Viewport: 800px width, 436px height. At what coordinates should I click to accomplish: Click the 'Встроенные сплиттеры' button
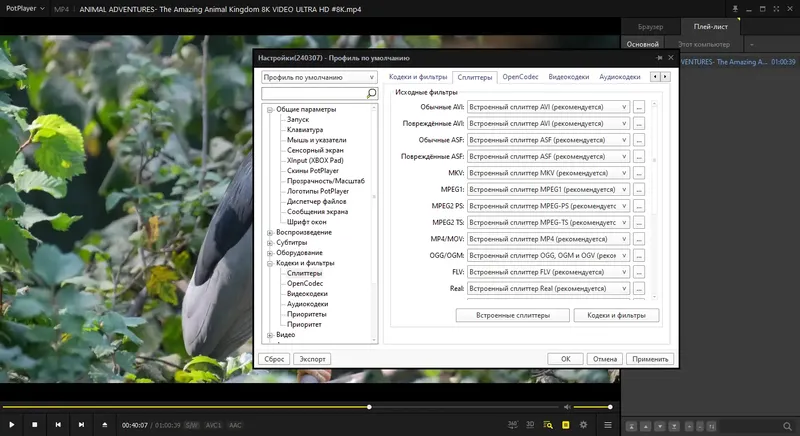click(513, 315)
